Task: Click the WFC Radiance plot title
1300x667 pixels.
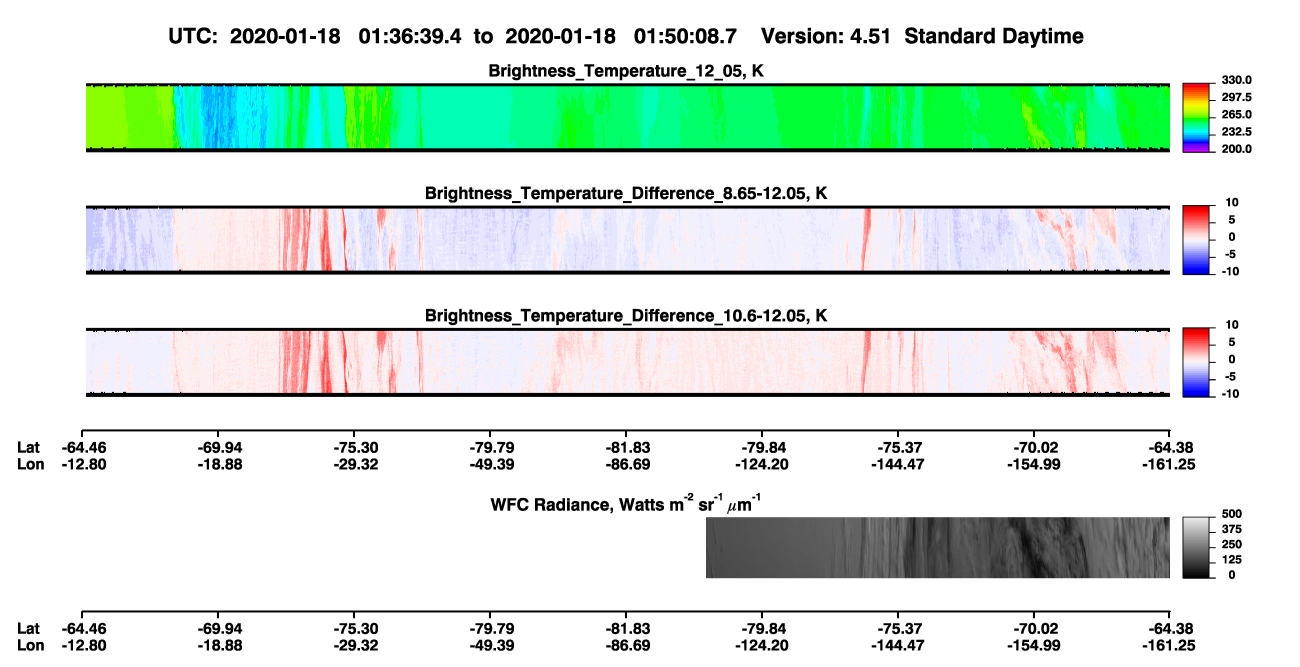Action: point(628,503)
